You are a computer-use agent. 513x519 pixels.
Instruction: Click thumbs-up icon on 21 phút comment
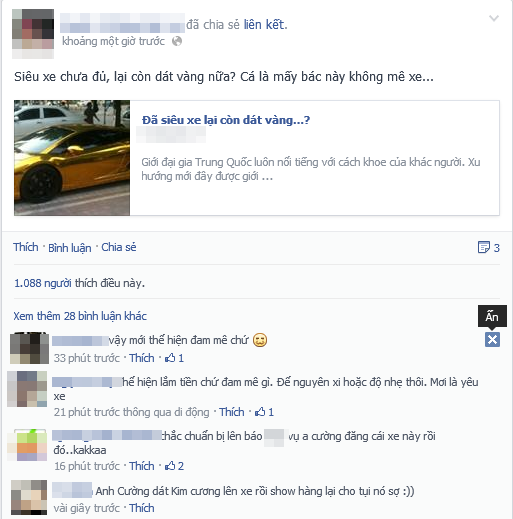click(260, 412)
